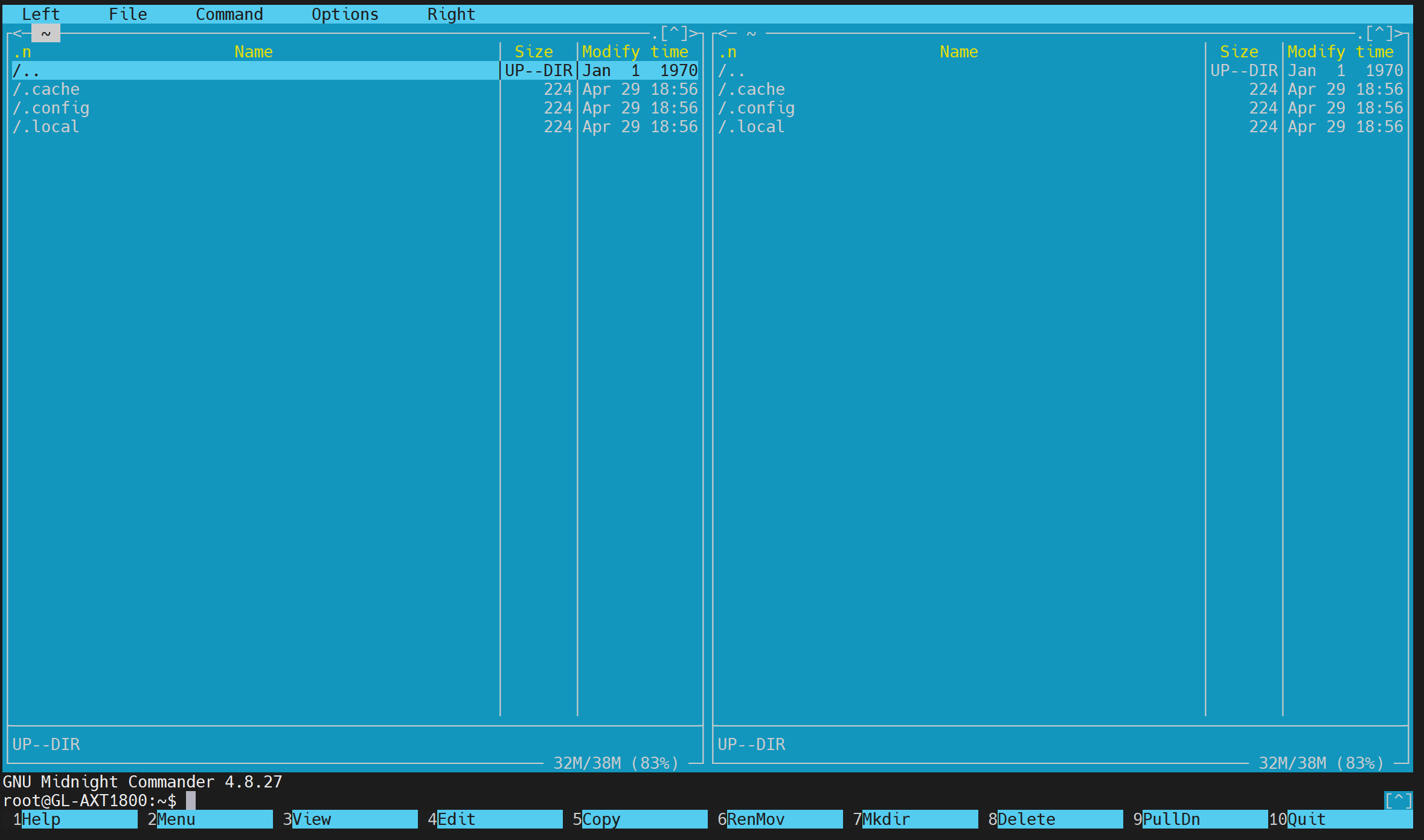Select /.local directory in right panel
Viewport: 1424px width, 840px height.
961,127
